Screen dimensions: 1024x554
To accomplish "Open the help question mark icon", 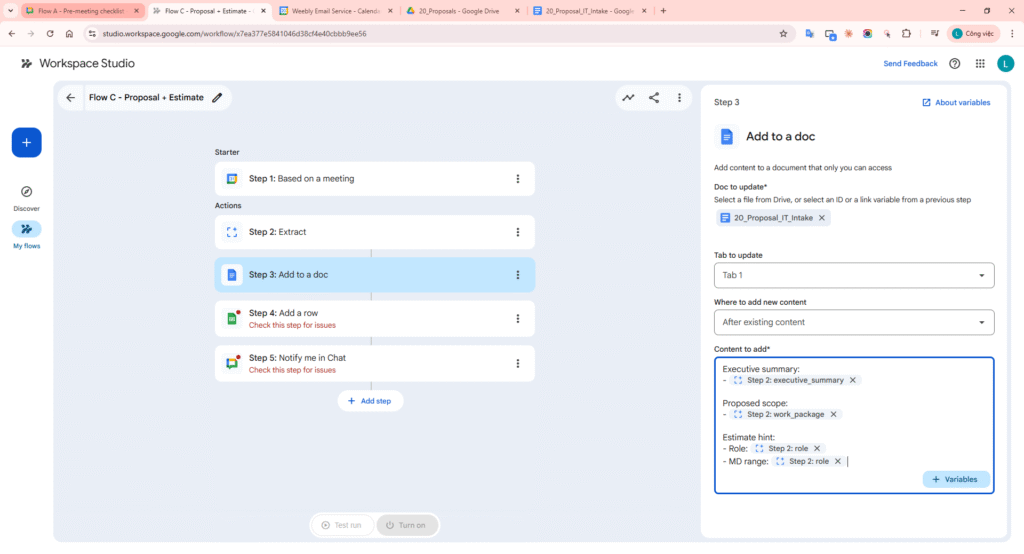I will click(x=955, y=64).
